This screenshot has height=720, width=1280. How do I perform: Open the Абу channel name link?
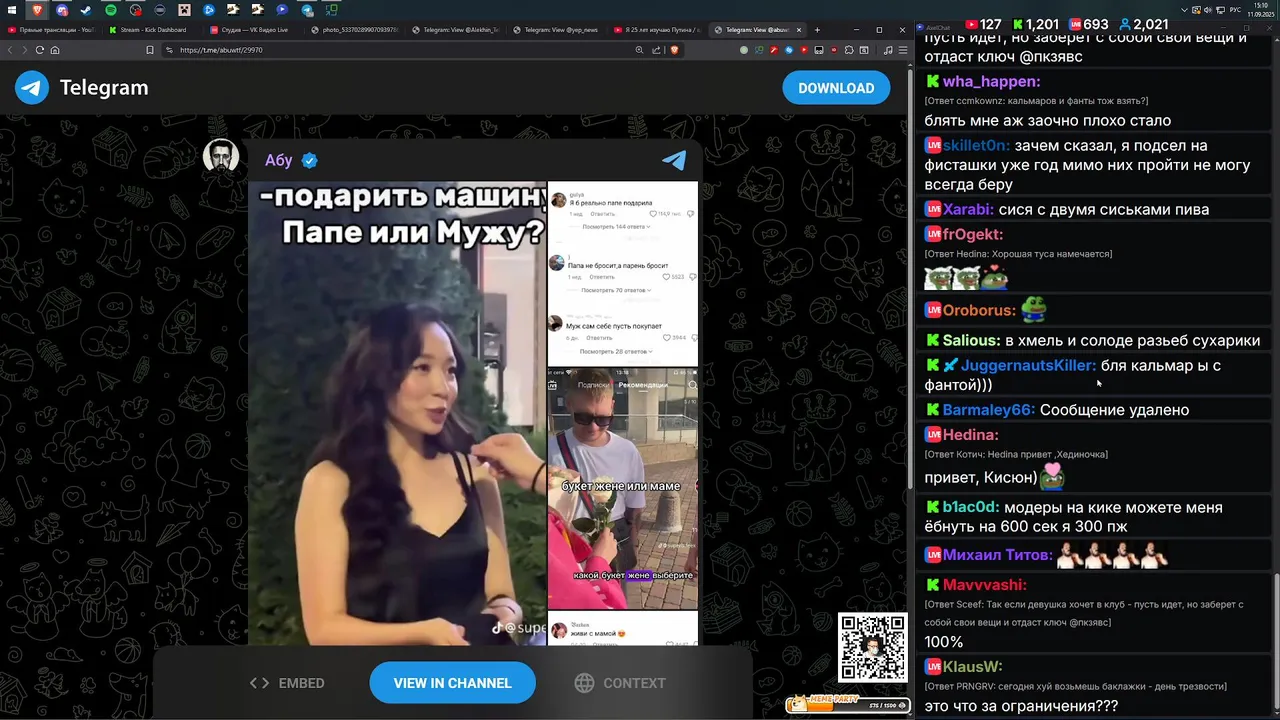click(x=278, y=160)
